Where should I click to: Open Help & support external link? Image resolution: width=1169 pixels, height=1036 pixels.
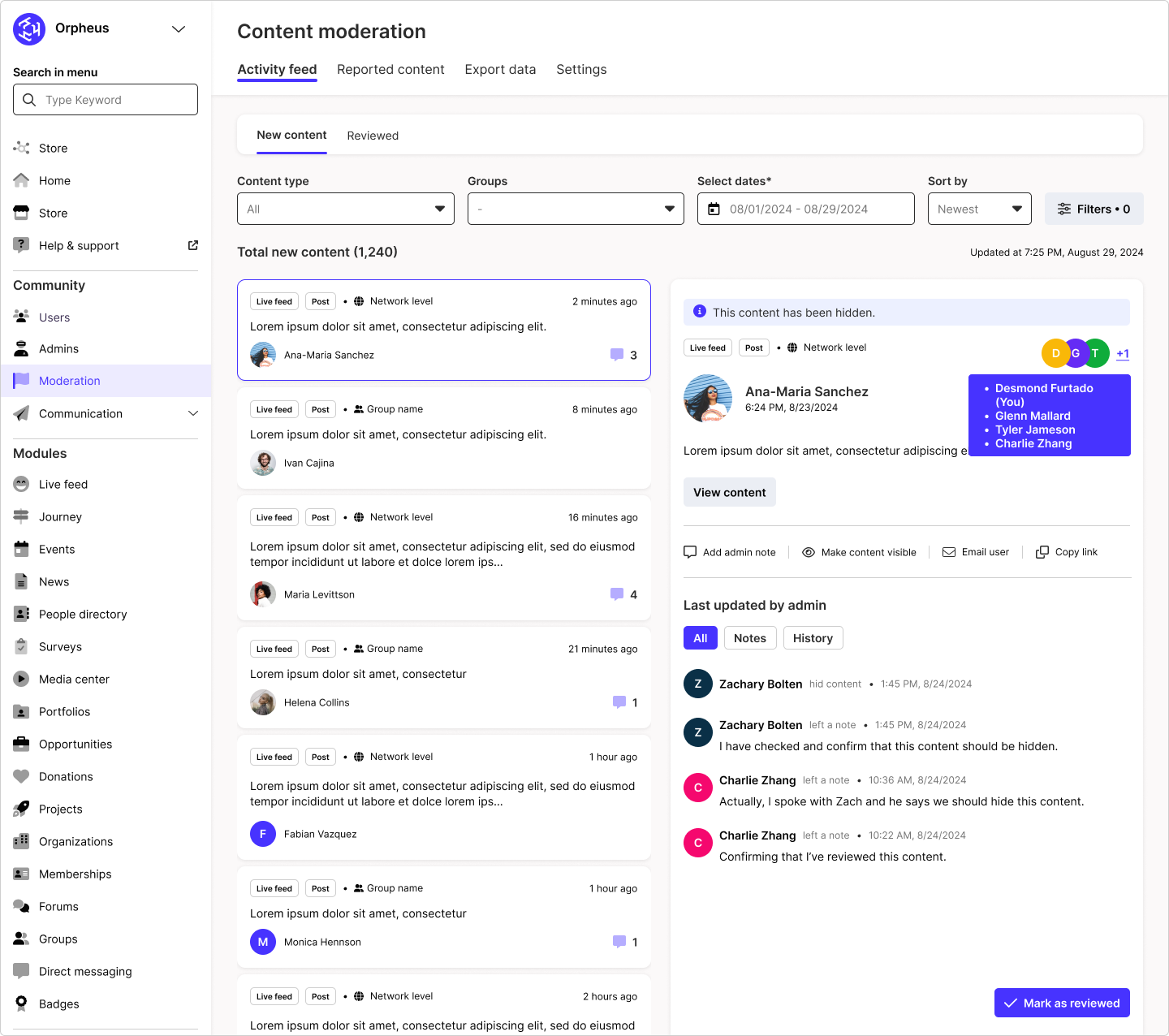[x=192, y=244]
